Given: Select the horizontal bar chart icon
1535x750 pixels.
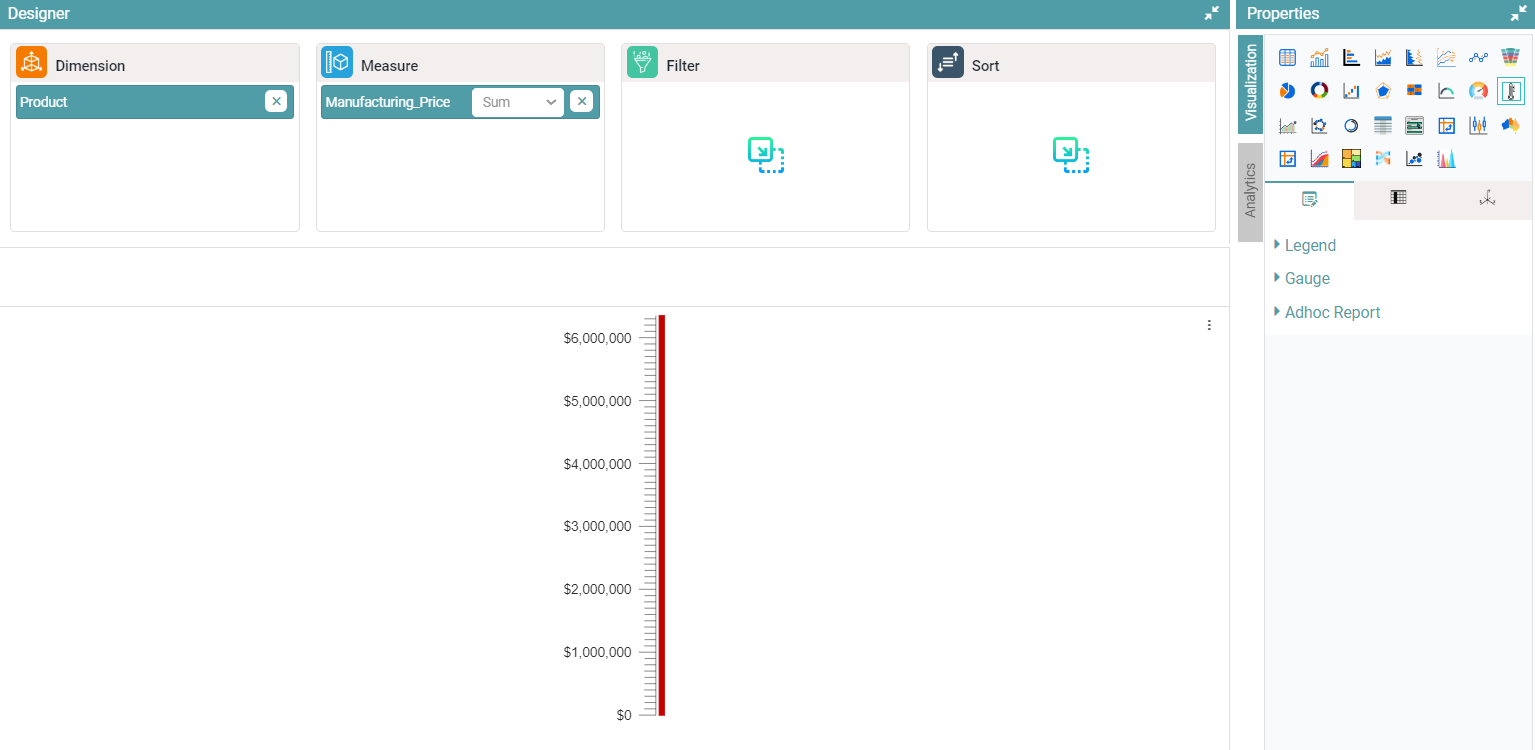Looking at the screenshot, I should coord(1351,58).
